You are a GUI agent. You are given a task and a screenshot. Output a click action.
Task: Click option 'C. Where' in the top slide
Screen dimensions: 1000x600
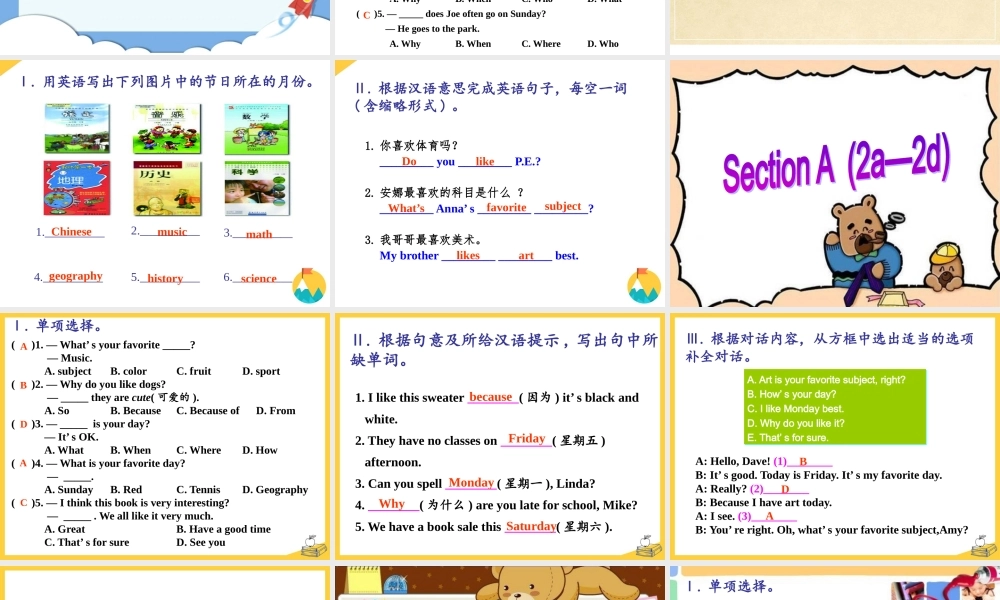pyautogui.click(x=541, y=44)
